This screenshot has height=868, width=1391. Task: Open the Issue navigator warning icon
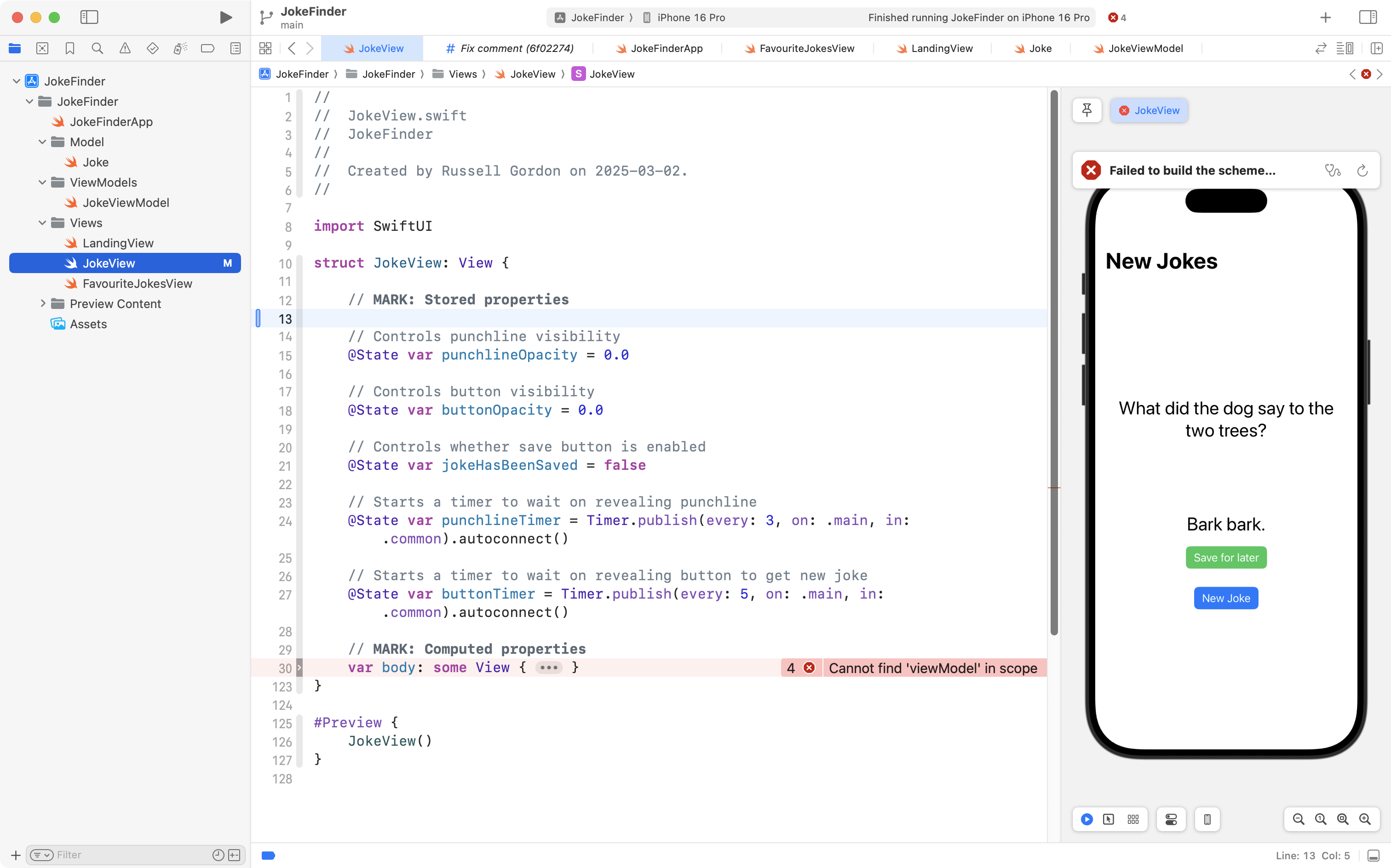coord(125,48)
